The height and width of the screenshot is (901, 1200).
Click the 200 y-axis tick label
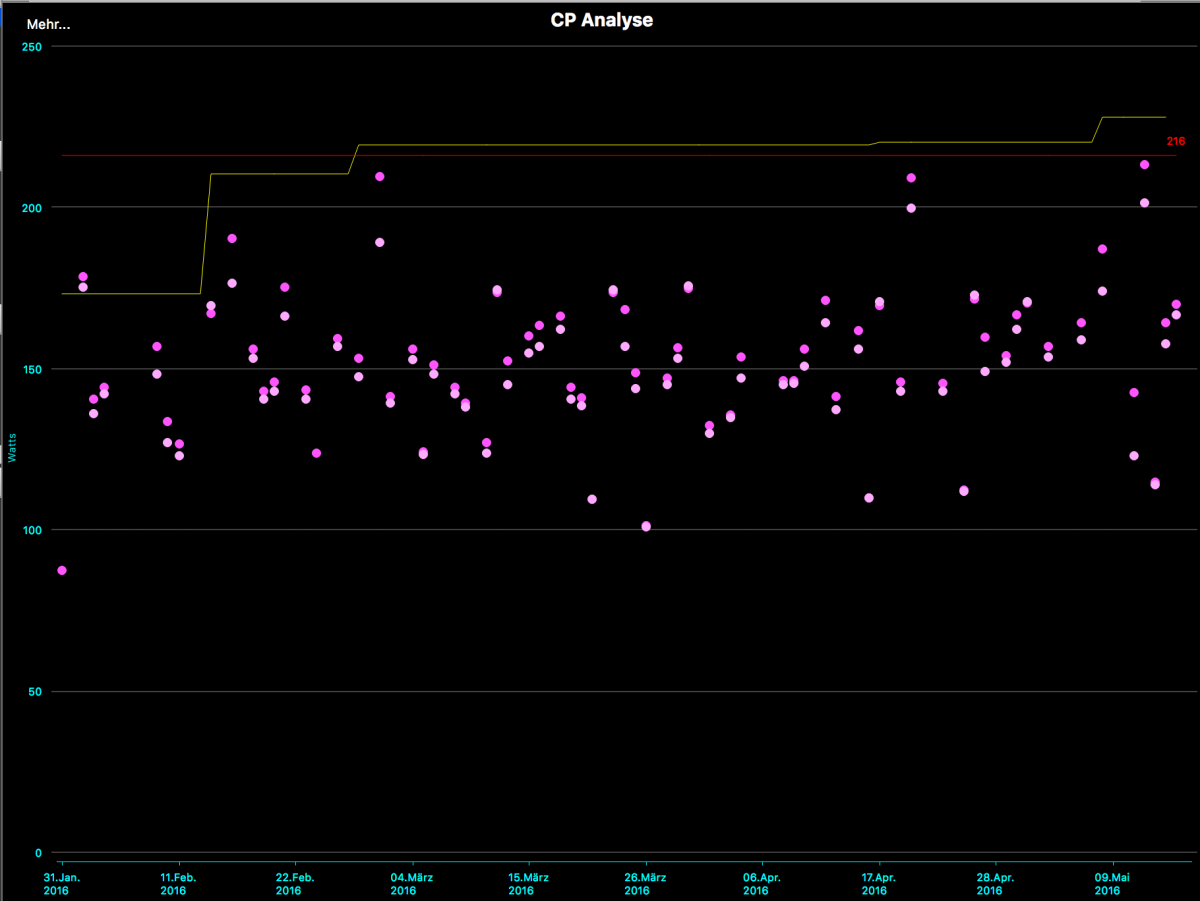pyautogui.click(x=33, y=207)
